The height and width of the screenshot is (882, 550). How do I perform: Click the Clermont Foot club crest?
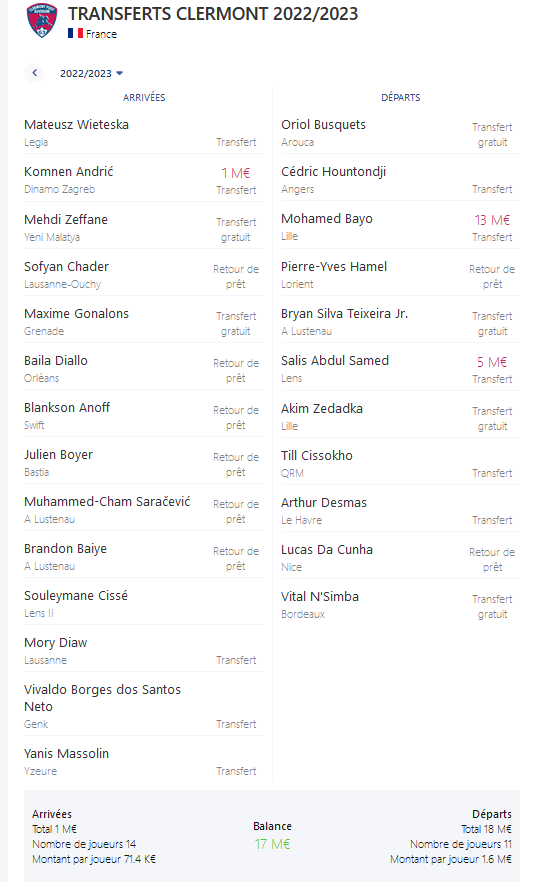[x=42, y=20]
